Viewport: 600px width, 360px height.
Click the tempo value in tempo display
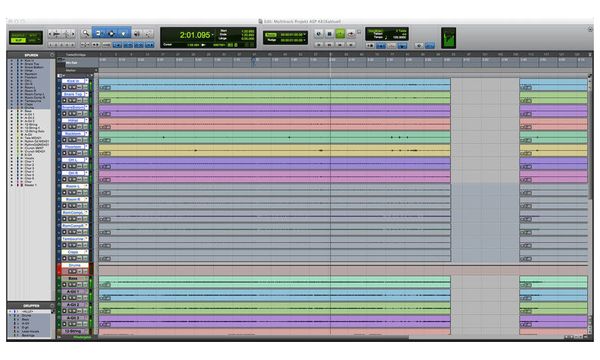tap(400, 37)
